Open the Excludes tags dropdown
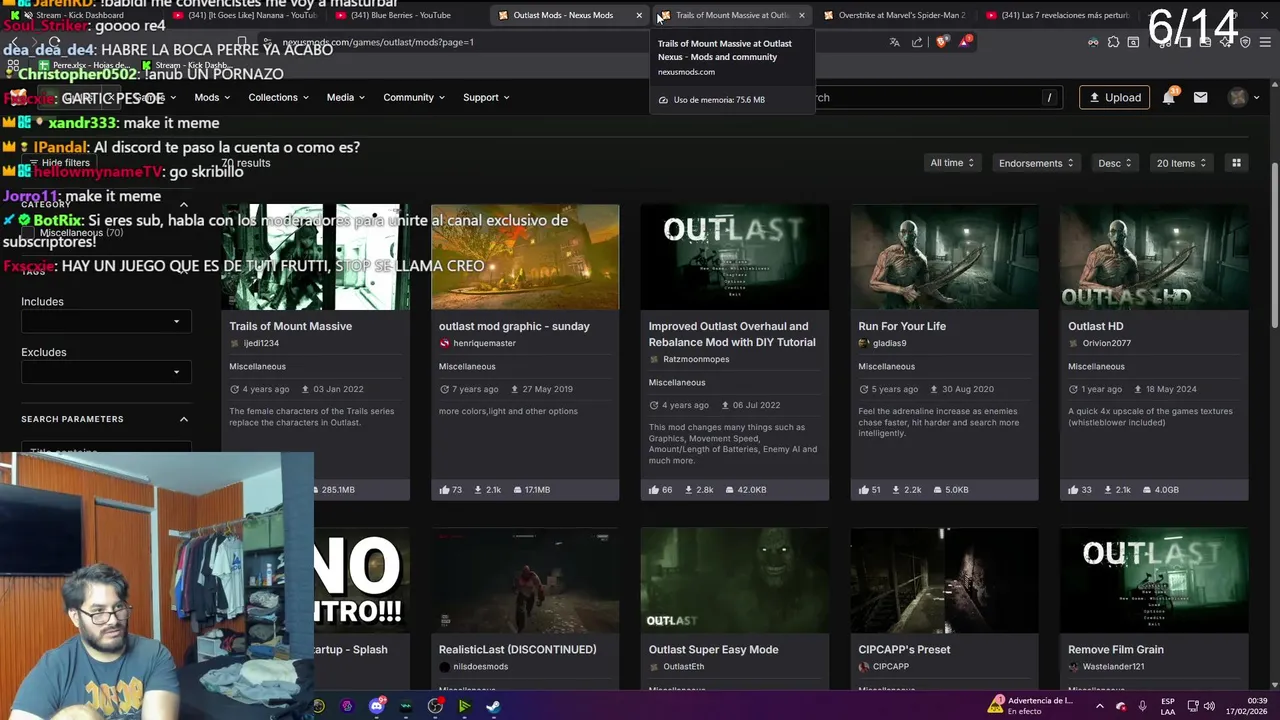The height and width of the screenshot is (720, 1280). (105, 372)
